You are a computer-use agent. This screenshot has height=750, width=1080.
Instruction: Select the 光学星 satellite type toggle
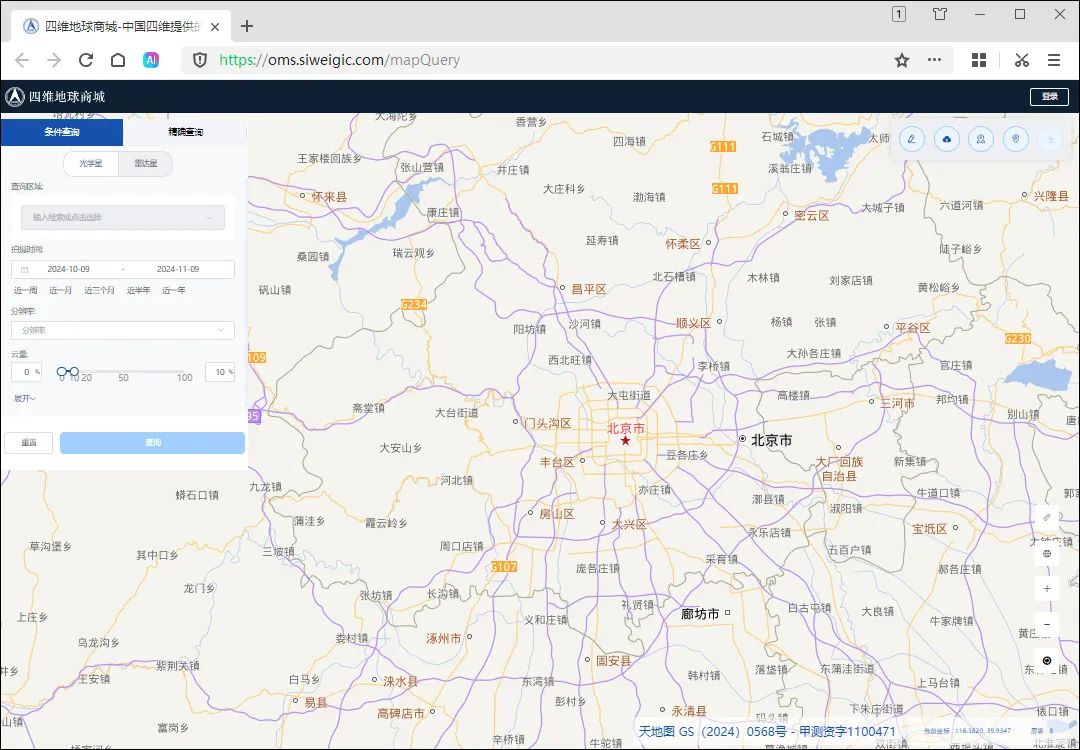[x=90, y=163]
